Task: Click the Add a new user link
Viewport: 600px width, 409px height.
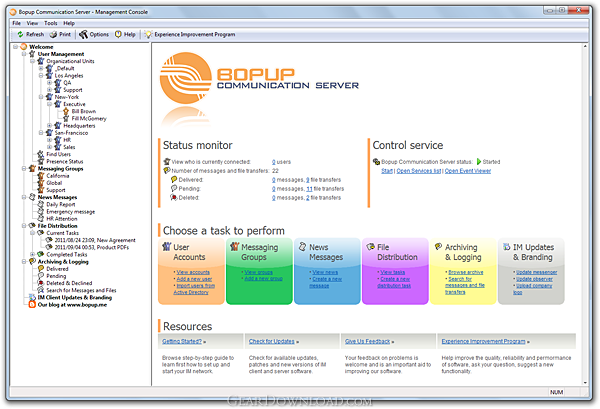Action: click(194, 279)
